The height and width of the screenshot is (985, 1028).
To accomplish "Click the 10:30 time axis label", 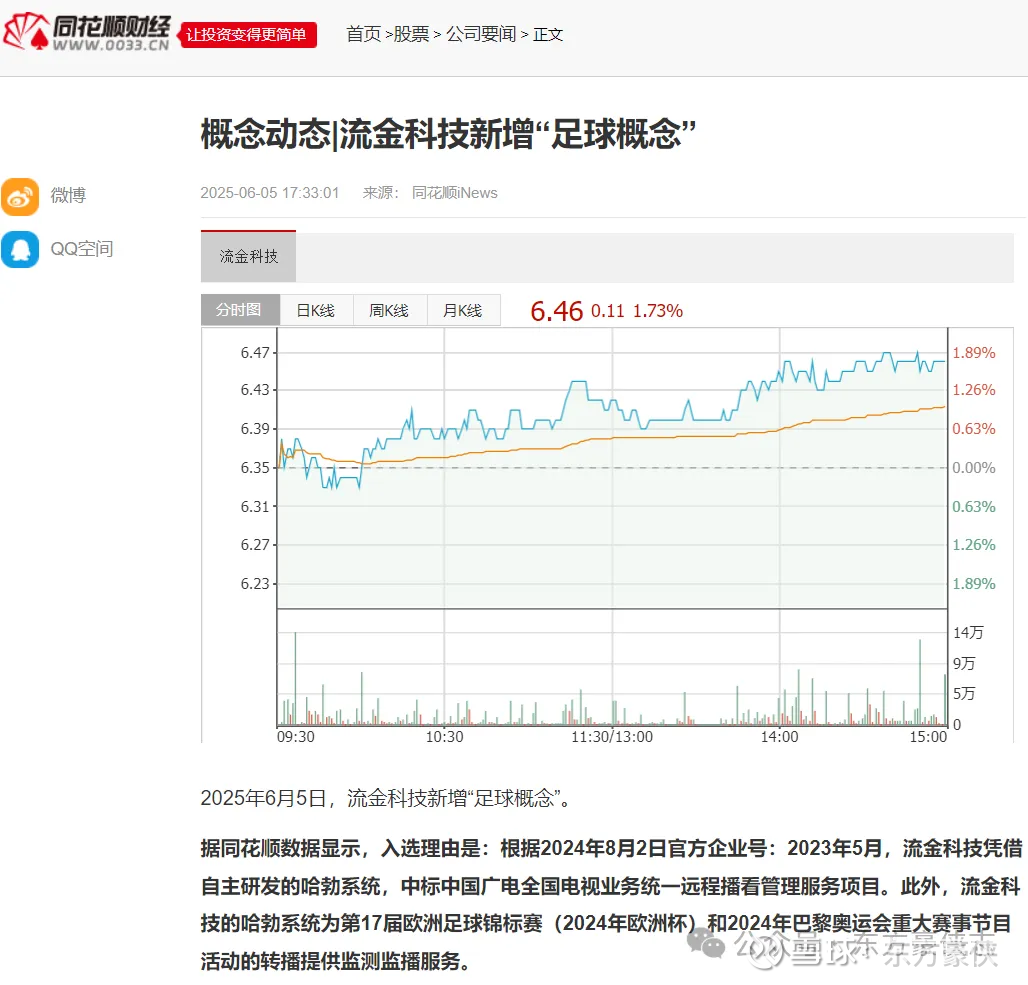I will 445,736.
